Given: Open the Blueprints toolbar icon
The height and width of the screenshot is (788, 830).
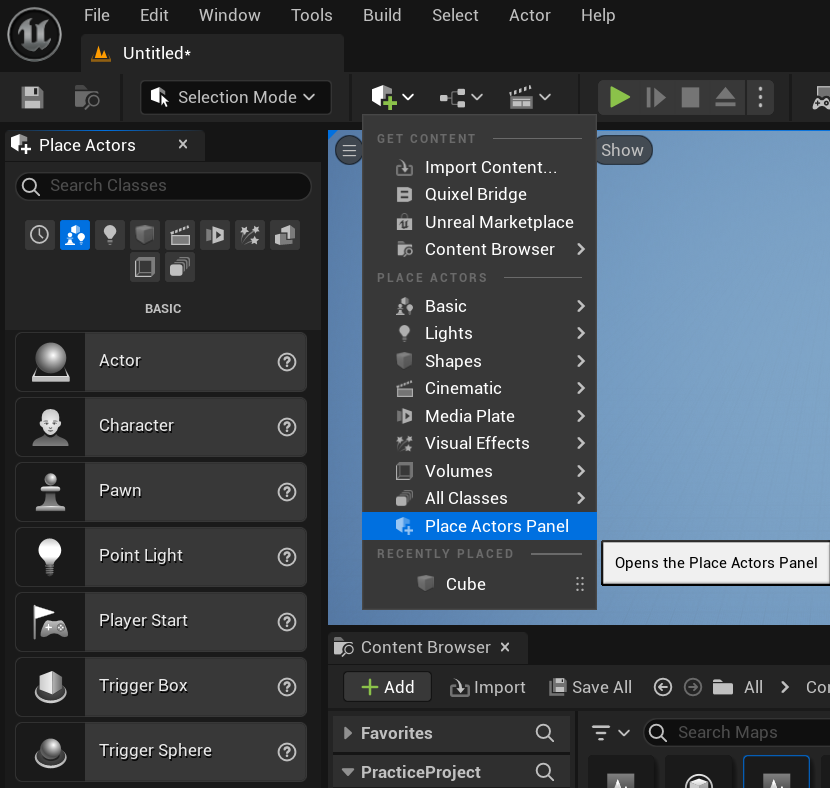Looking at the screenshot, I should pyautogui.click(x=453, y=98).
